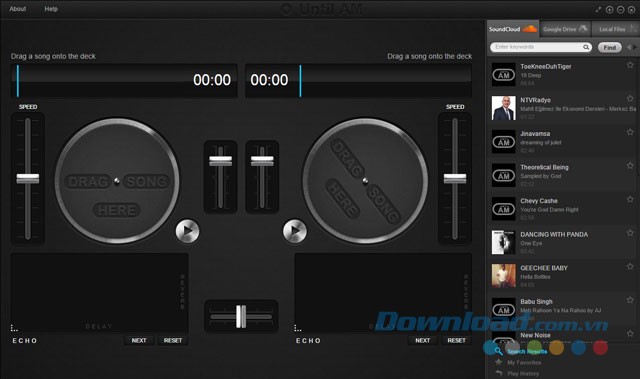Image resolution: width=640 pixels, height=379 pixels.
Task: Click the ToeKneeDuhTiger AM logo thumbnail
Action: 504,74
